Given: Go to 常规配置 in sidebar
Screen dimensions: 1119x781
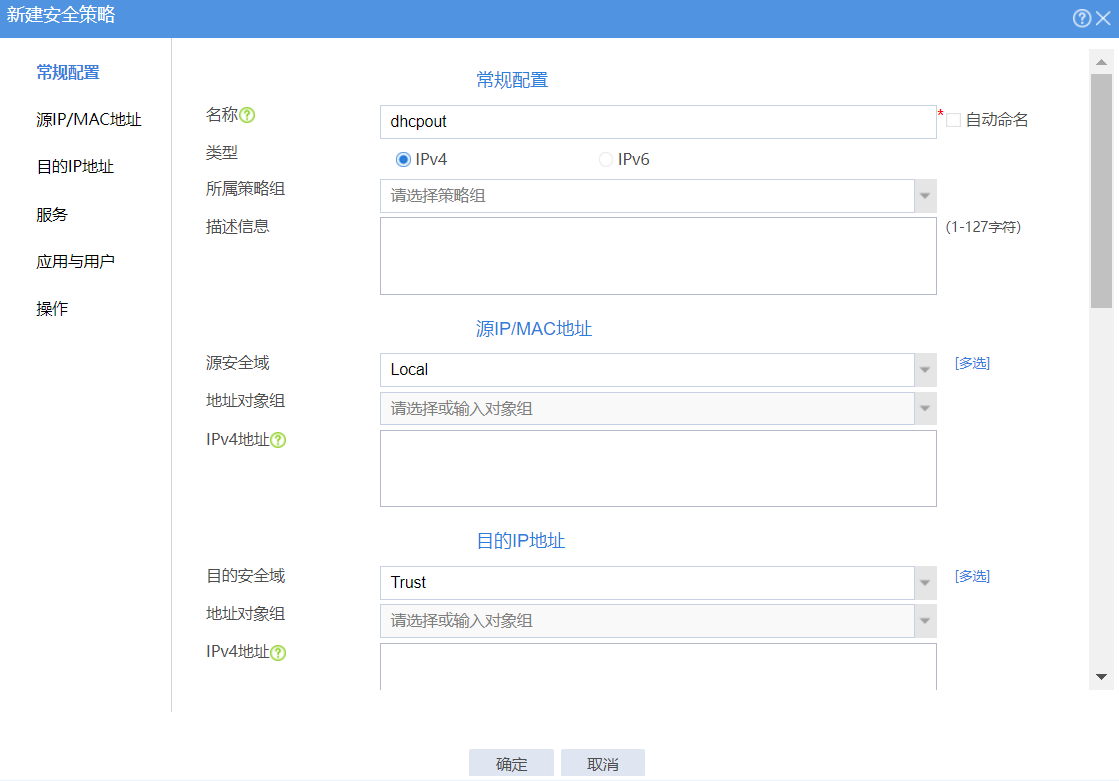Looking at the screenshot, I should (x=68, y=72).
